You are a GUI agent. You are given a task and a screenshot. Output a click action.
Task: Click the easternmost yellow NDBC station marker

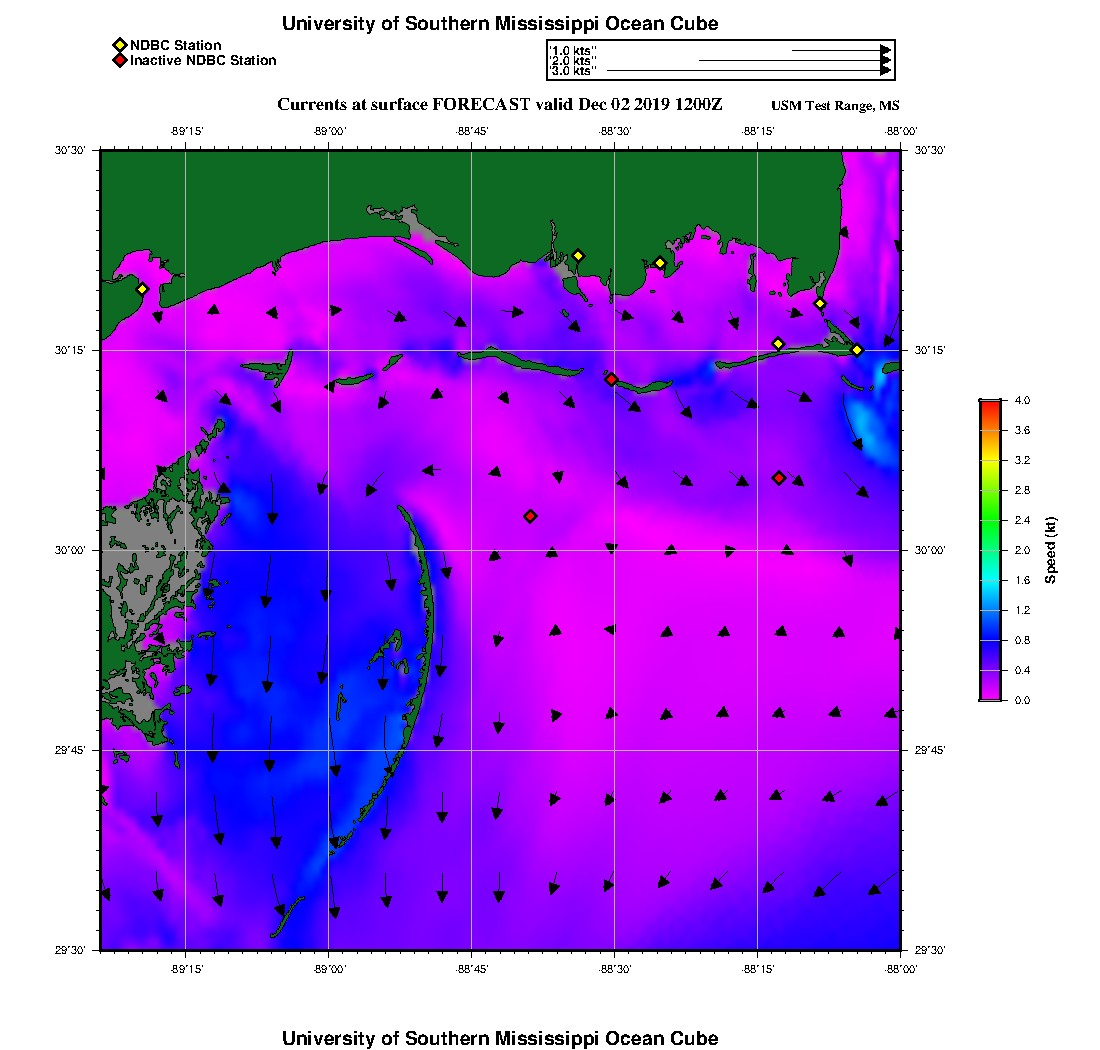click(x=857, y=349)
